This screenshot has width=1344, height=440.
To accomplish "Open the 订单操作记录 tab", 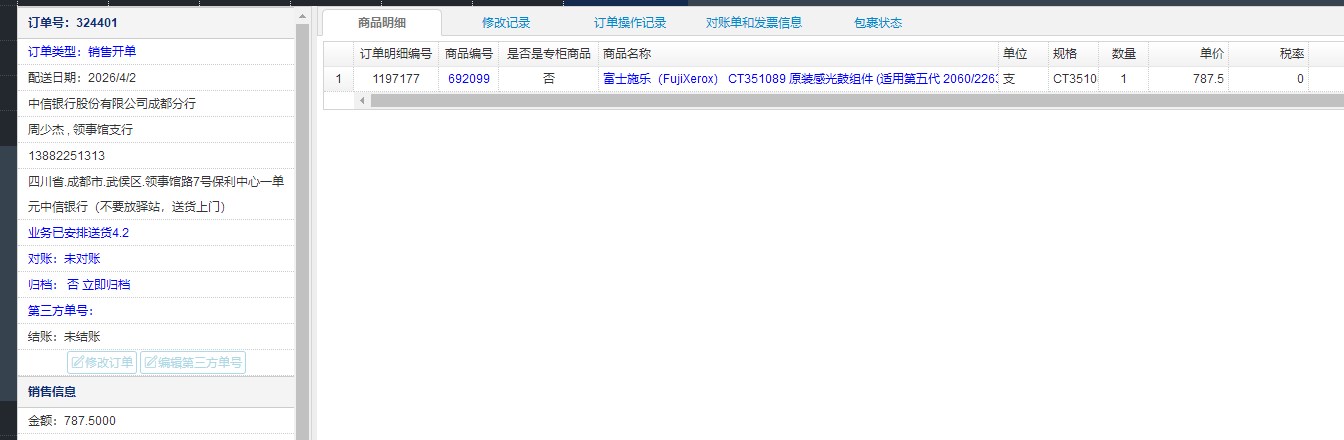I will [x=629, y=23].
